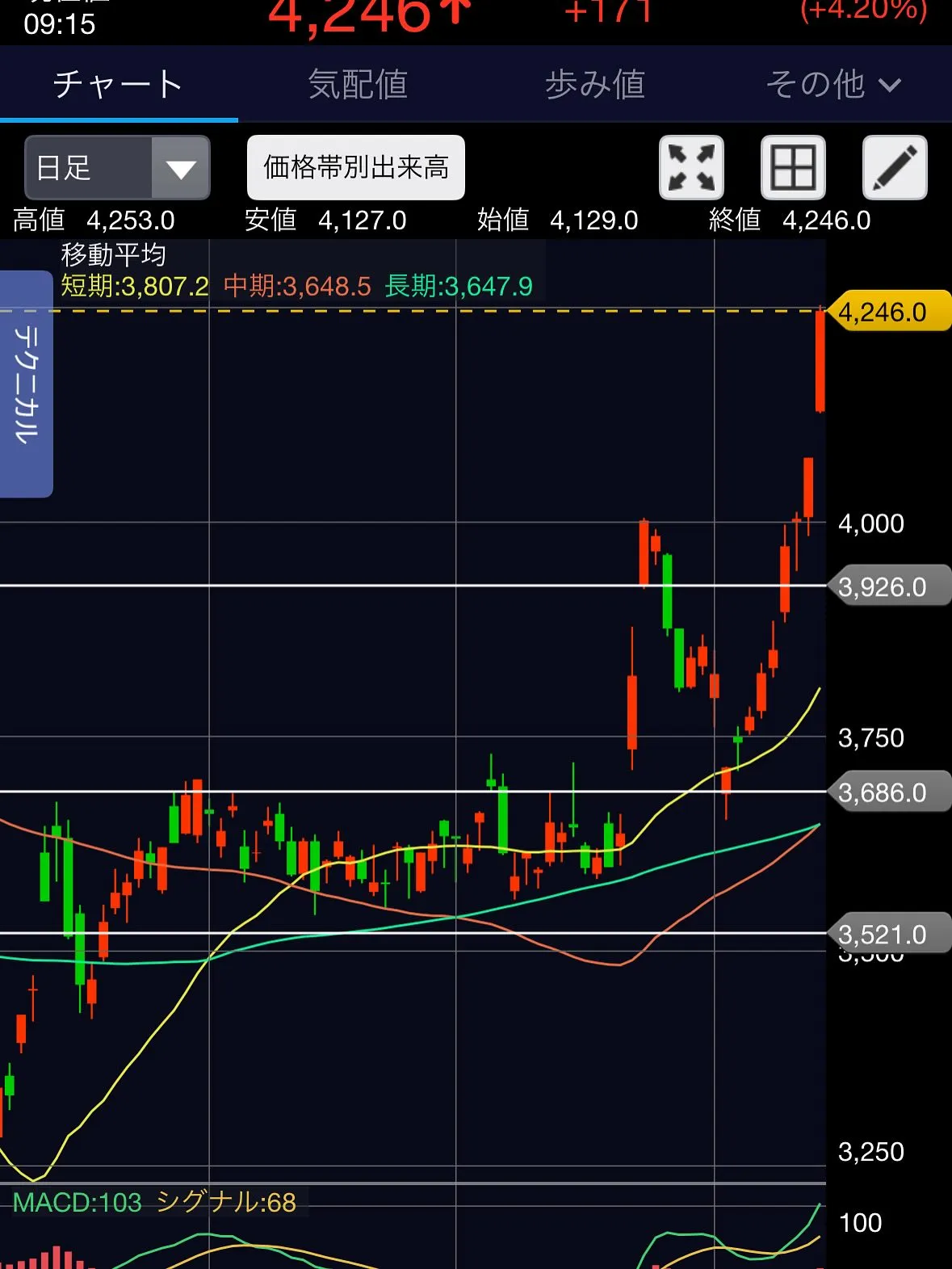Image resolution: width=952 pixels, height=1269 pixels.
Task: Select the 3,686.0 horizontal line label
Action: tap(887, 792)
